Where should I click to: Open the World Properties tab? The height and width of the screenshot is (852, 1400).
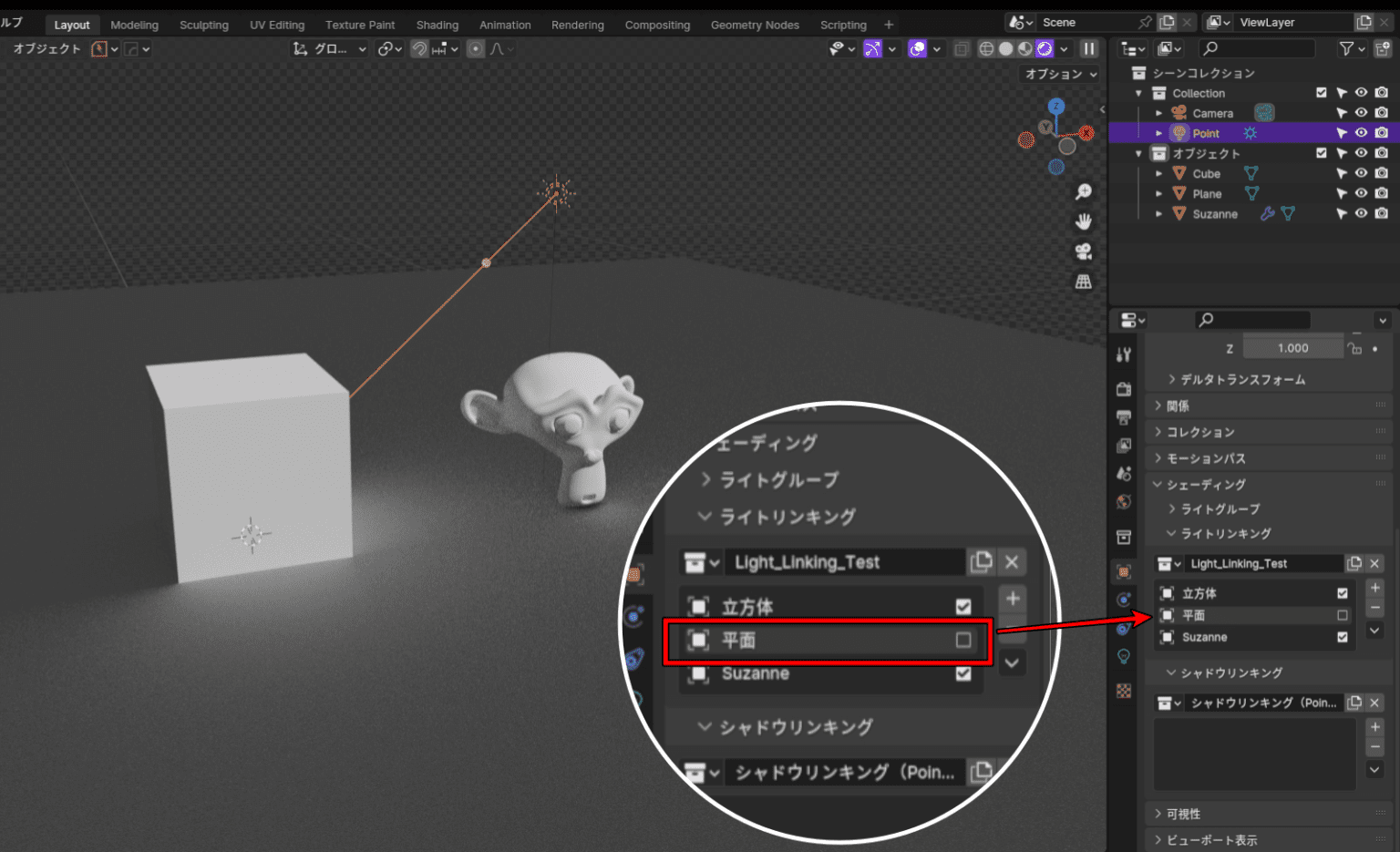pyautogui.click(x=1124, y=501)
